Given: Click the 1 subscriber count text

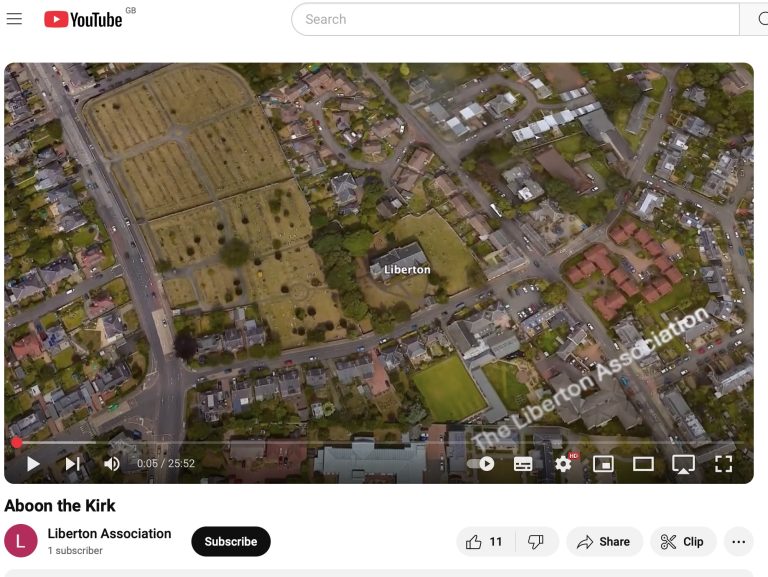Looking at the screenshot, I should 75,551.
